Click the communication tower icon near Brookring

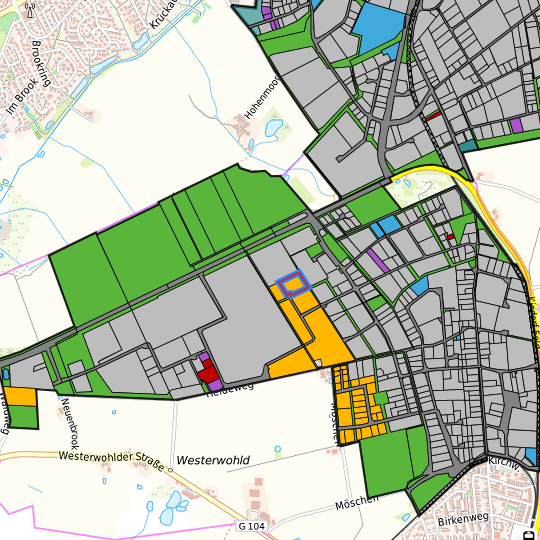tap(30, 10)
